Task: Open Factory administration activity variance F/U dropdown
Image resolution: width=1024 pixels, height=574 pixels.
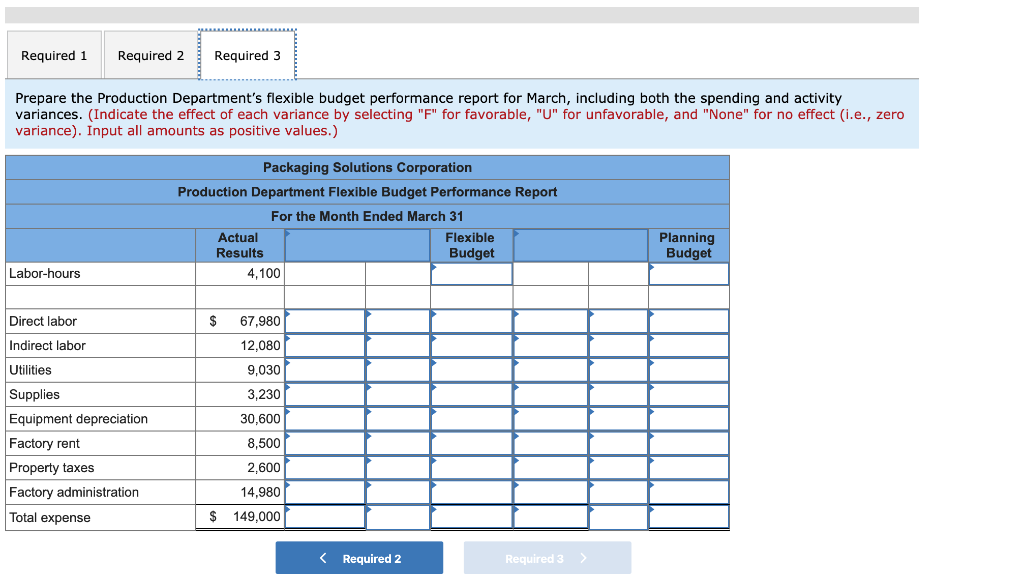Action: [x=618, y=492]
